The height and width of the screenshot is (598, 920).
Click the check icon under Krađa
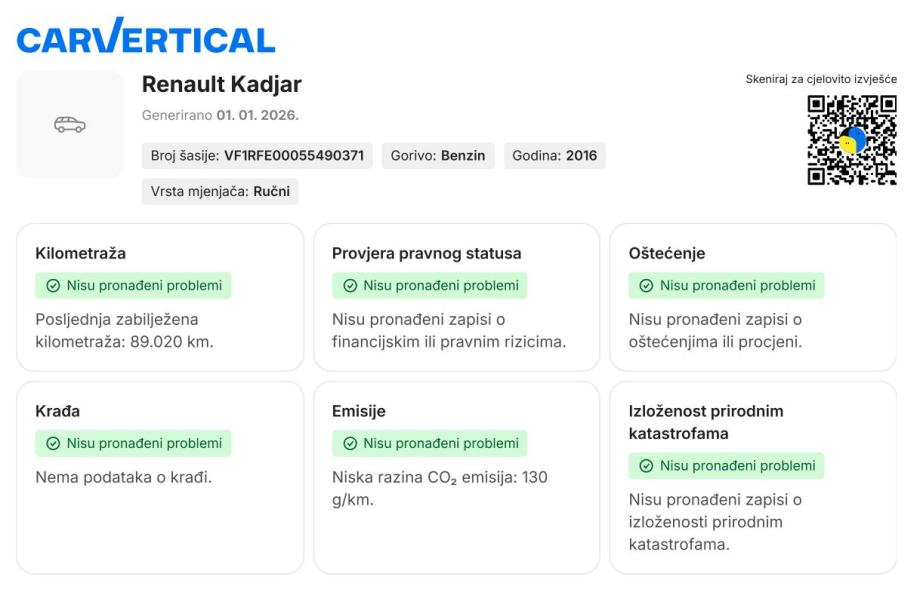click(x=52, y=444)
